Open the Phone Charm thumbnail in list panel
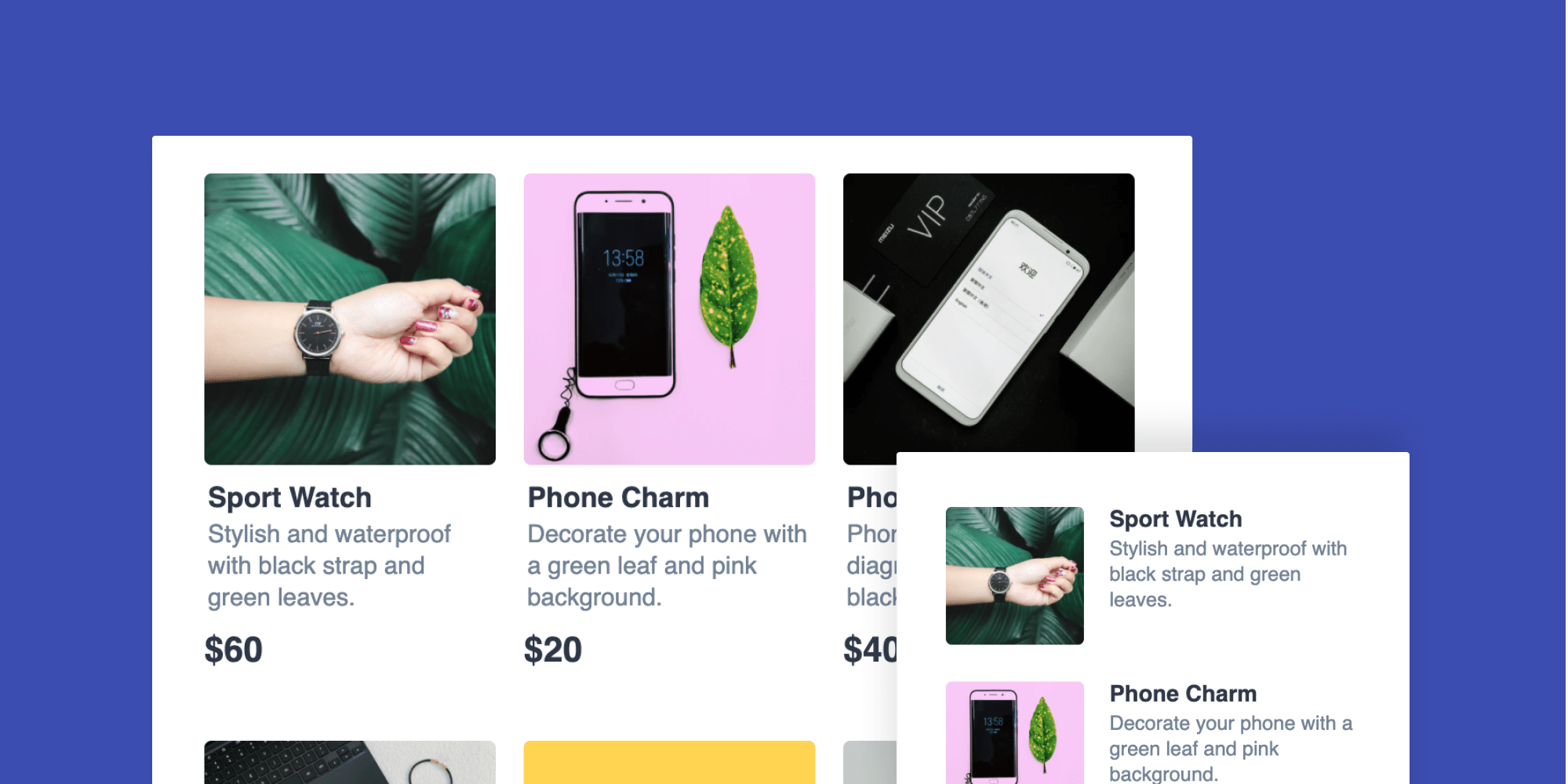The image size is (1568, 784). click(x=1015, y=733)
